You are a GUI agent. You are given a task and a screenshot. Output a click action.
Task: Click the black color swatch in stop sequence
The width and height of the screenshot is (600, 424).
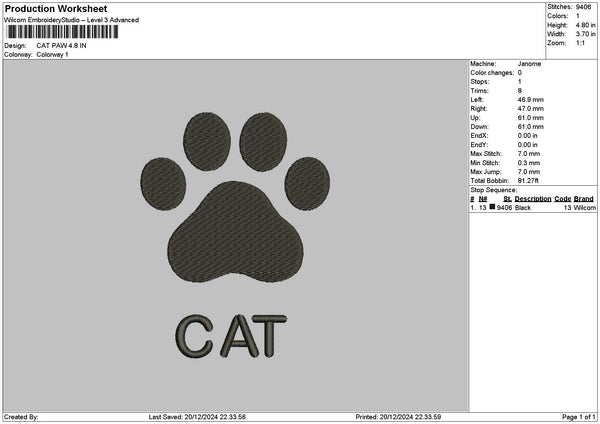coord(492,207)
